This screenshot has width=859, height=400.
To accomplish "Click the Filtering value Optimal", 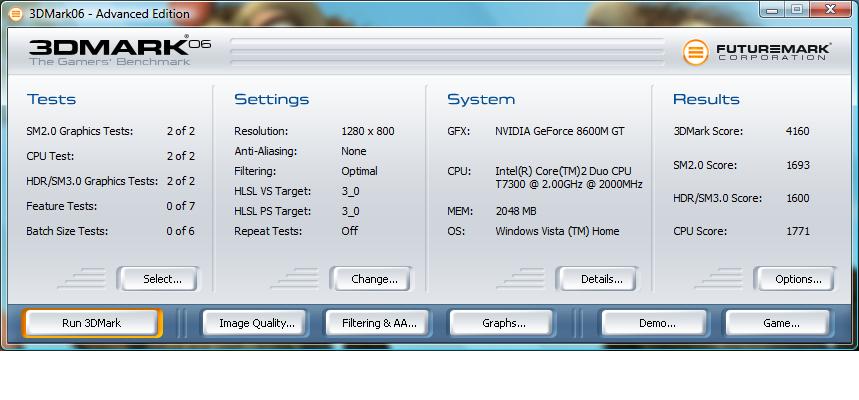I will click(x=359, y=171).
